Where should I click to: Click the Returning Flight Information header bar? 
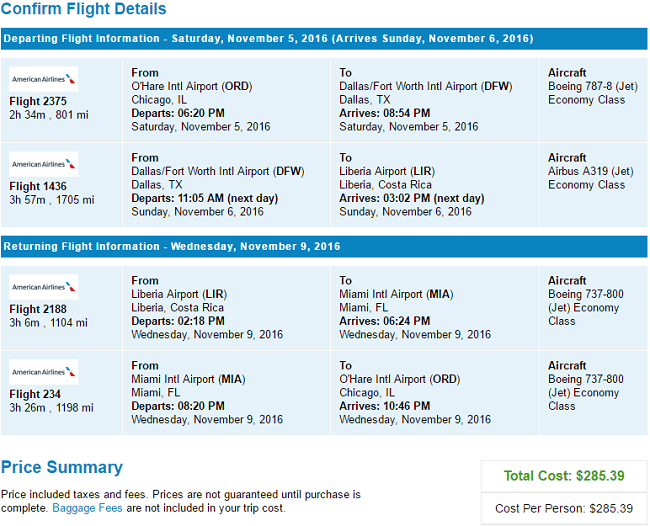(x=324, y=246)
